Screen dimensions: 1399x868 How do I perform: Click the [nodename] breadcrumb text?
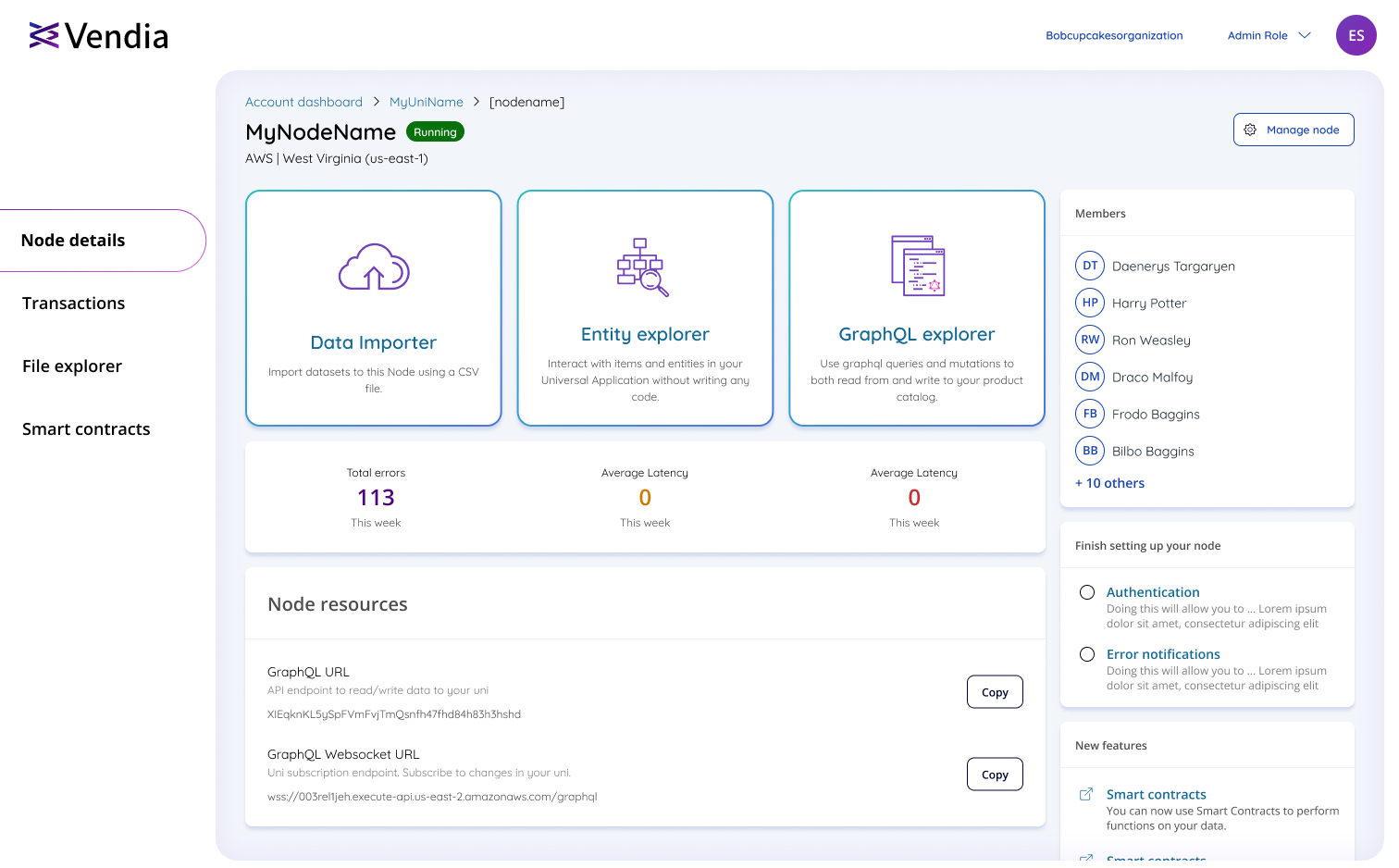coord(526,102)
